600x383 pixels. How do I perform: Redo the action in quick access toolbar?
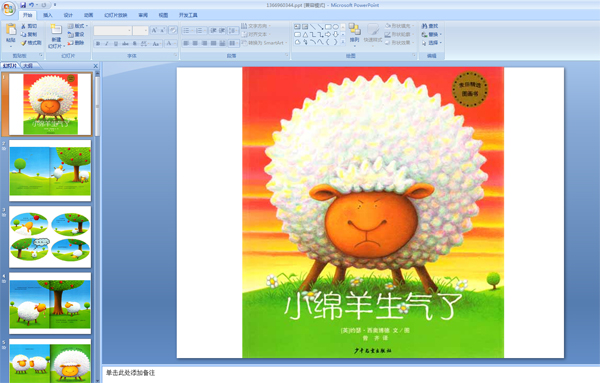point(44,5)
